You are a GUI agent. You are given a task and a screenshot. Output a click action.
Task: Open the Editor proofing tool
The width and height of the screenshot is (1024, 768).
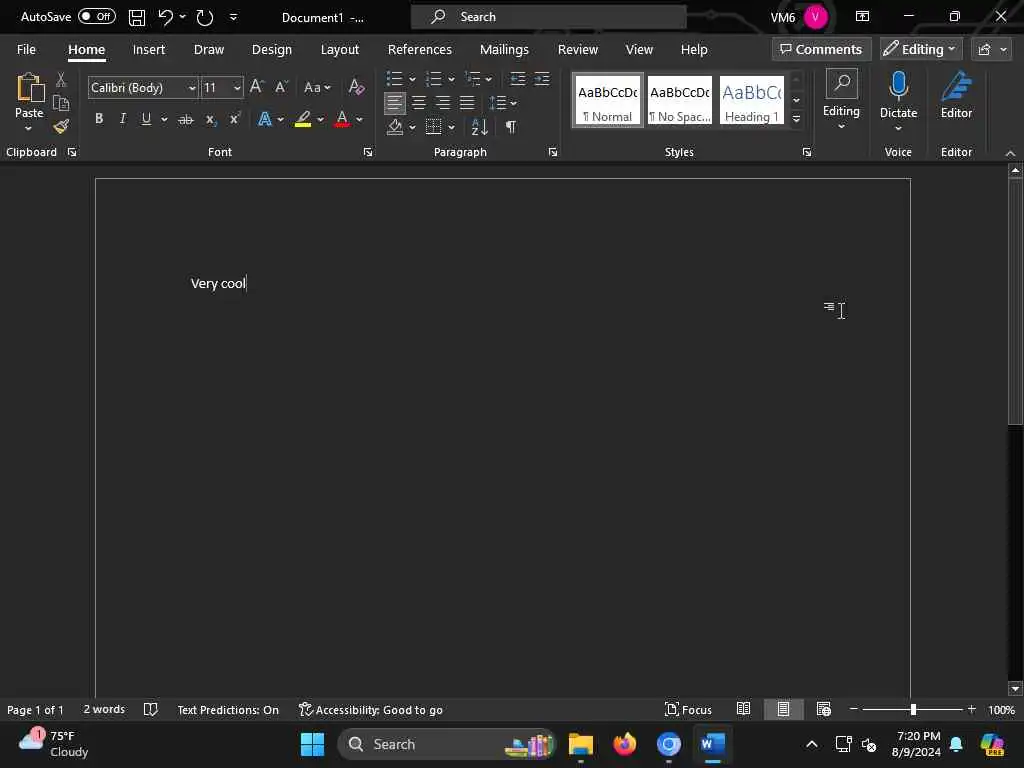pyautogui.click(x=957, y=95)
